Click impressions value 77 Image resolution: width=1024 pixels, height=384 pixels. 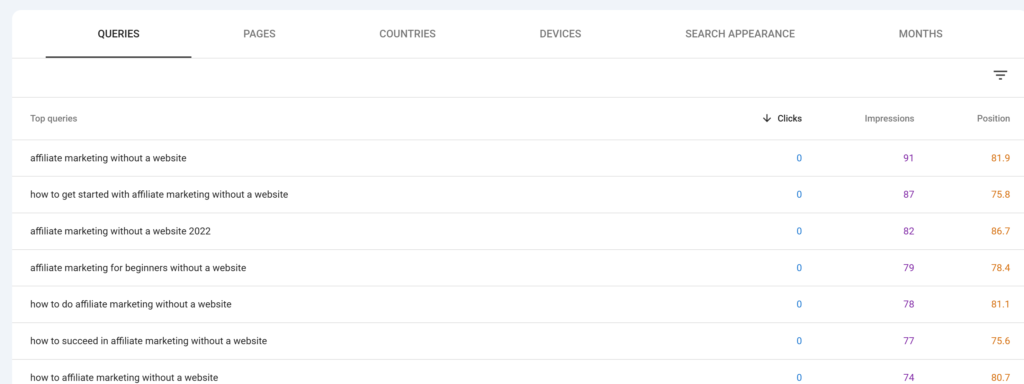(x=908, y=341)
